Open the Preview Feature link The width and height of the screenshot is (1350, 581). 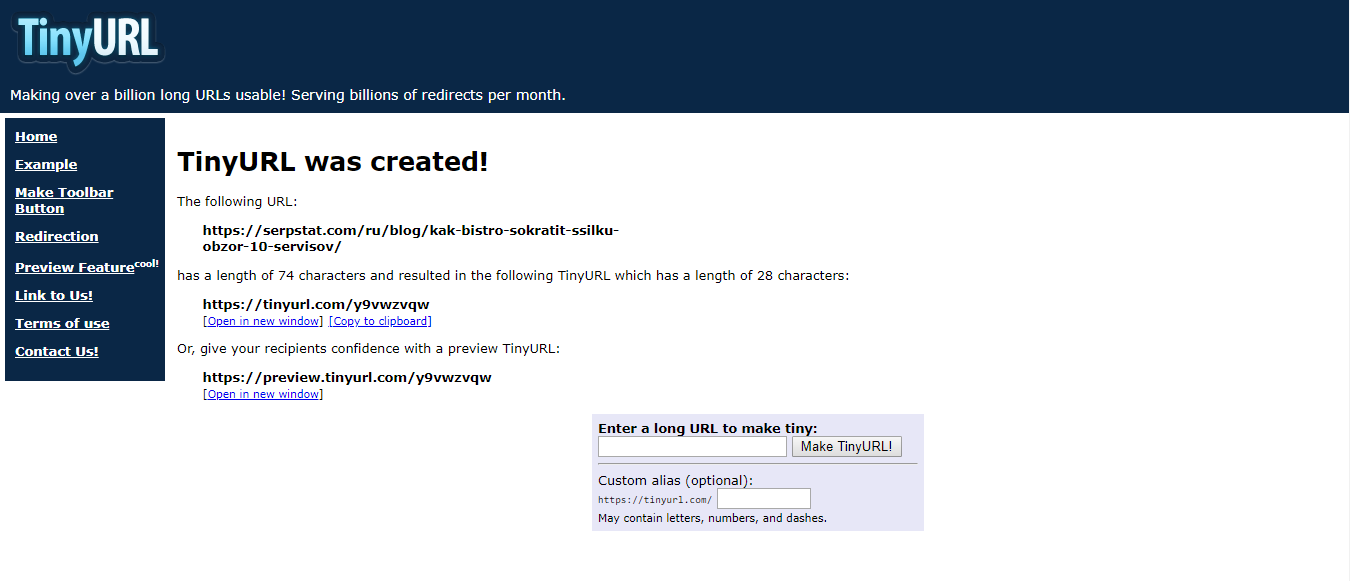(75, 267)
